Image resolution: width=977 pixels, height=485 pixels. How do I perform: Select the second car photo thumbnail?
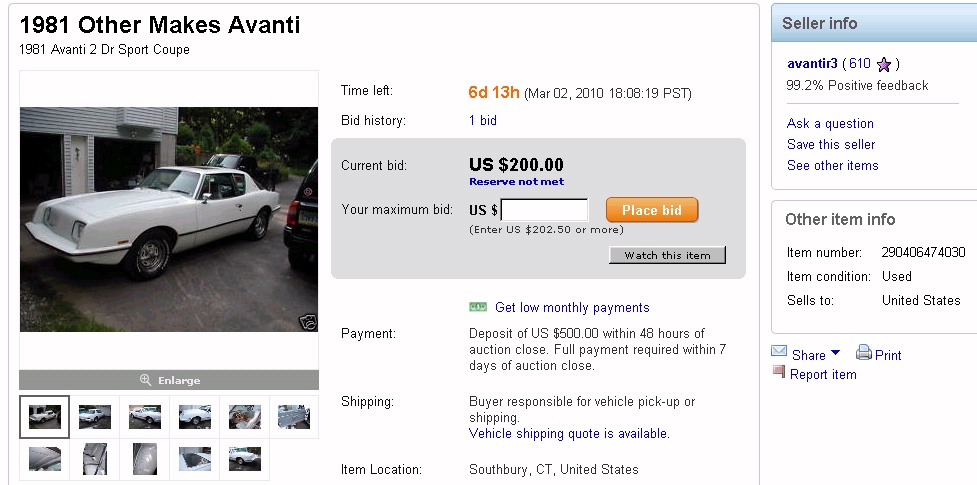click(x=95, y=417)
